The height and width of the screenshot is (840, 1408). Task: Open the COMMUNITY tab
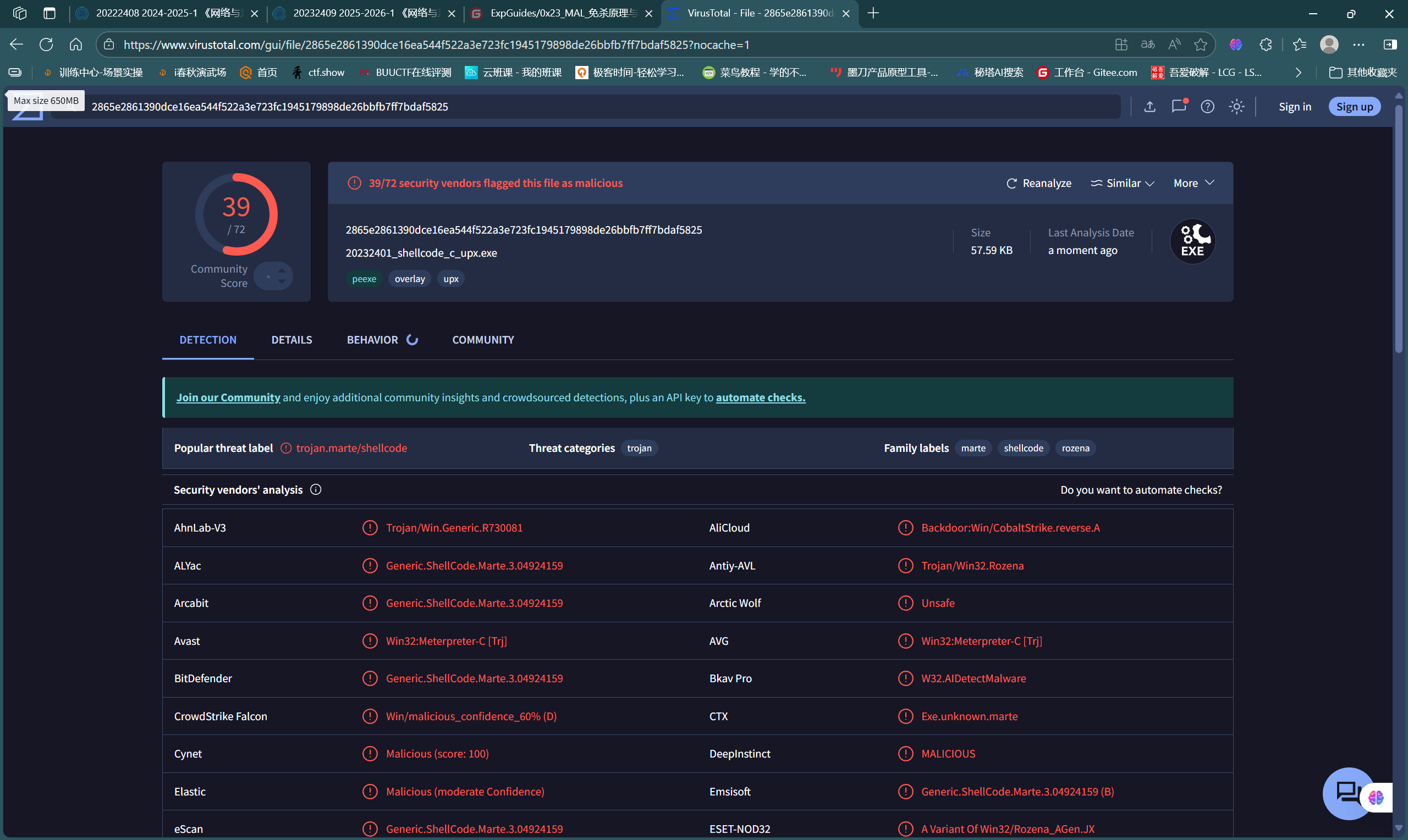pos(483,340)
